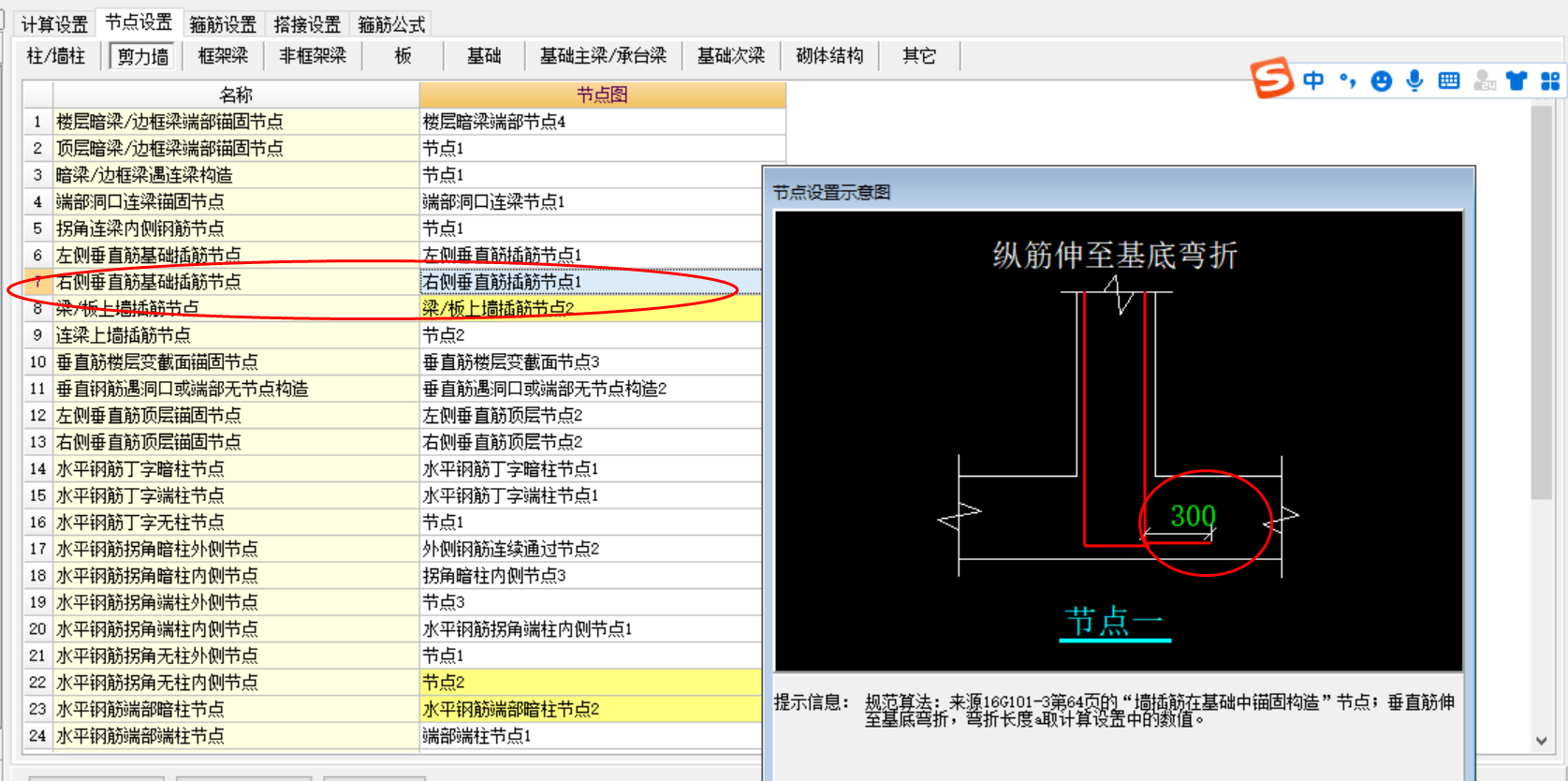Screen dimensions: 1568x781
Task: Select row 拐角连梁内侧钢筋节点
Action: pyautogui.click(x=236, y=228)
